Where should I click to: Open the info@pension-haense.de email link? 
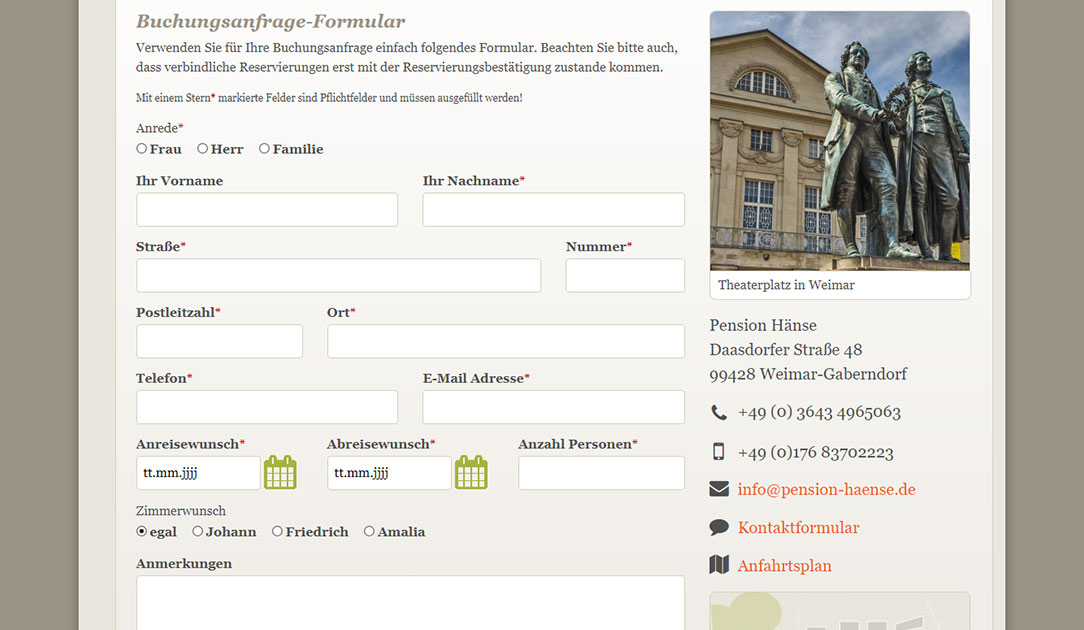pyautogui.click(x=826, y=490)
